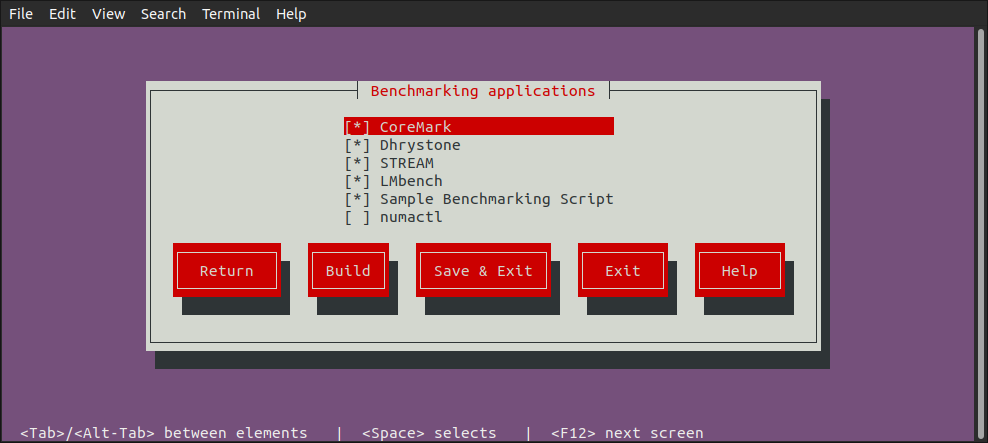Uncheck Sample Benchmarking Script checkbox
Viewport: 988px width, 443px height.
tap(357, 199)
